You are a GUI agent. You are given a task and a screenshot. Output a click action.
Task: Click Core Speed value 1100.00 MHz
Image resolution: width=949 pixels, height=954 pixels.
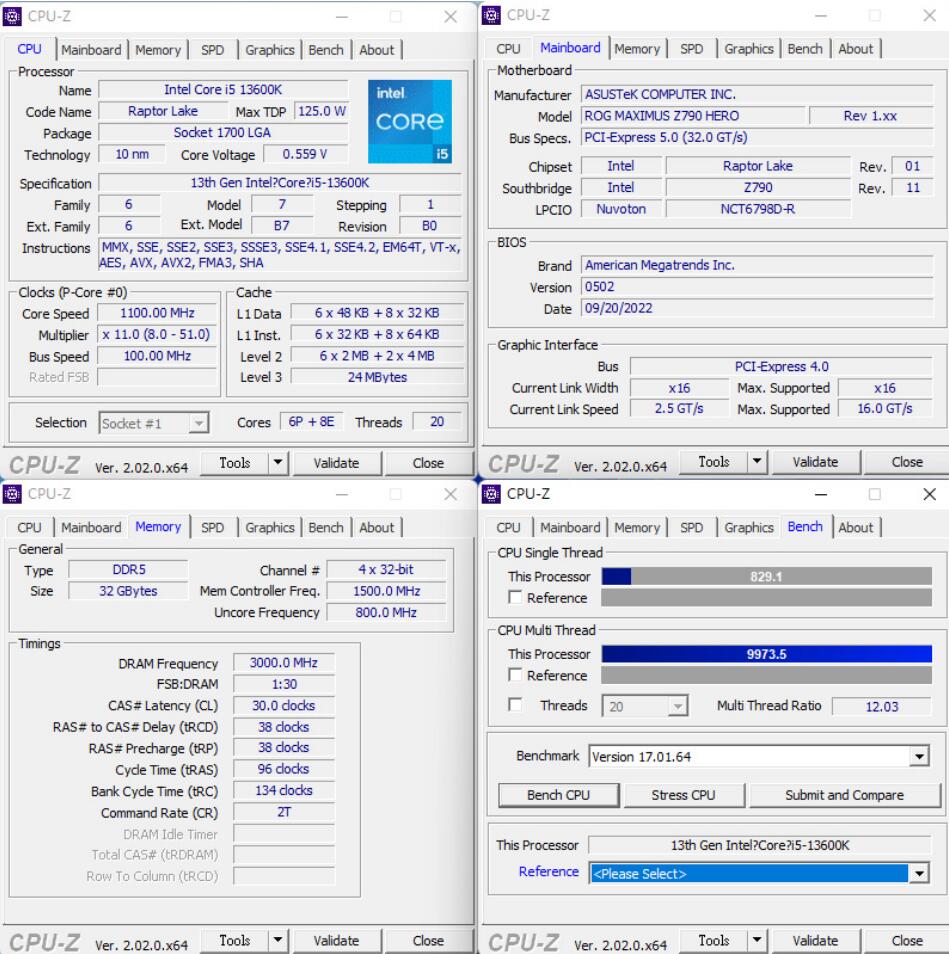(x=157, y=313)
